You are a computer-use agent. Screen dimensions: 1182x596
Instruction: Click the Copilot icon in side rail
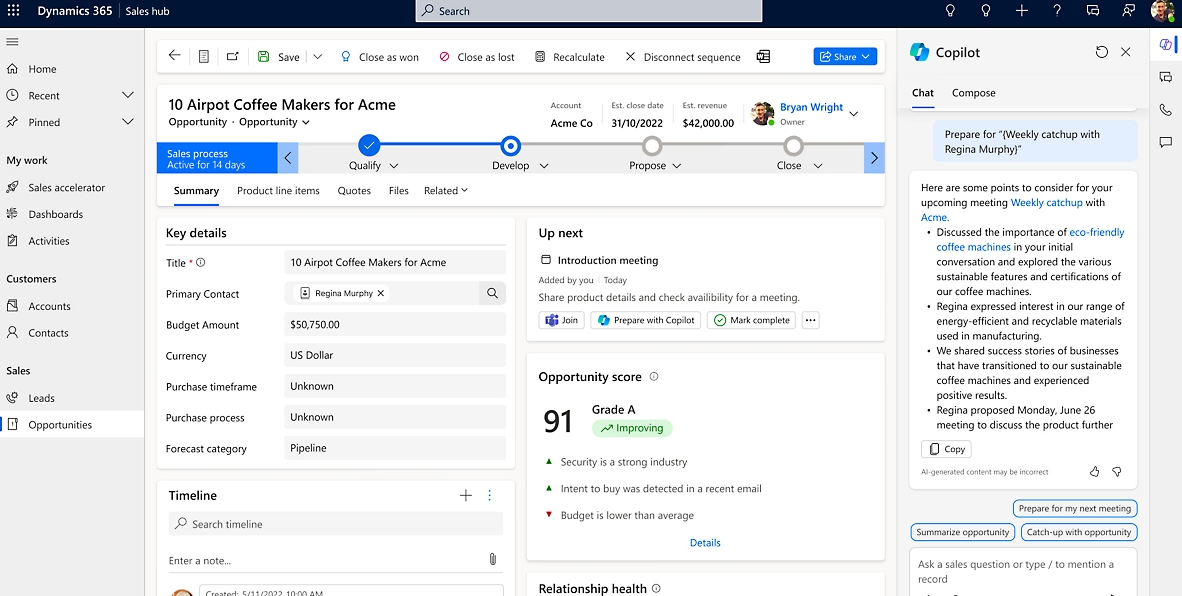click(1165, 44)
